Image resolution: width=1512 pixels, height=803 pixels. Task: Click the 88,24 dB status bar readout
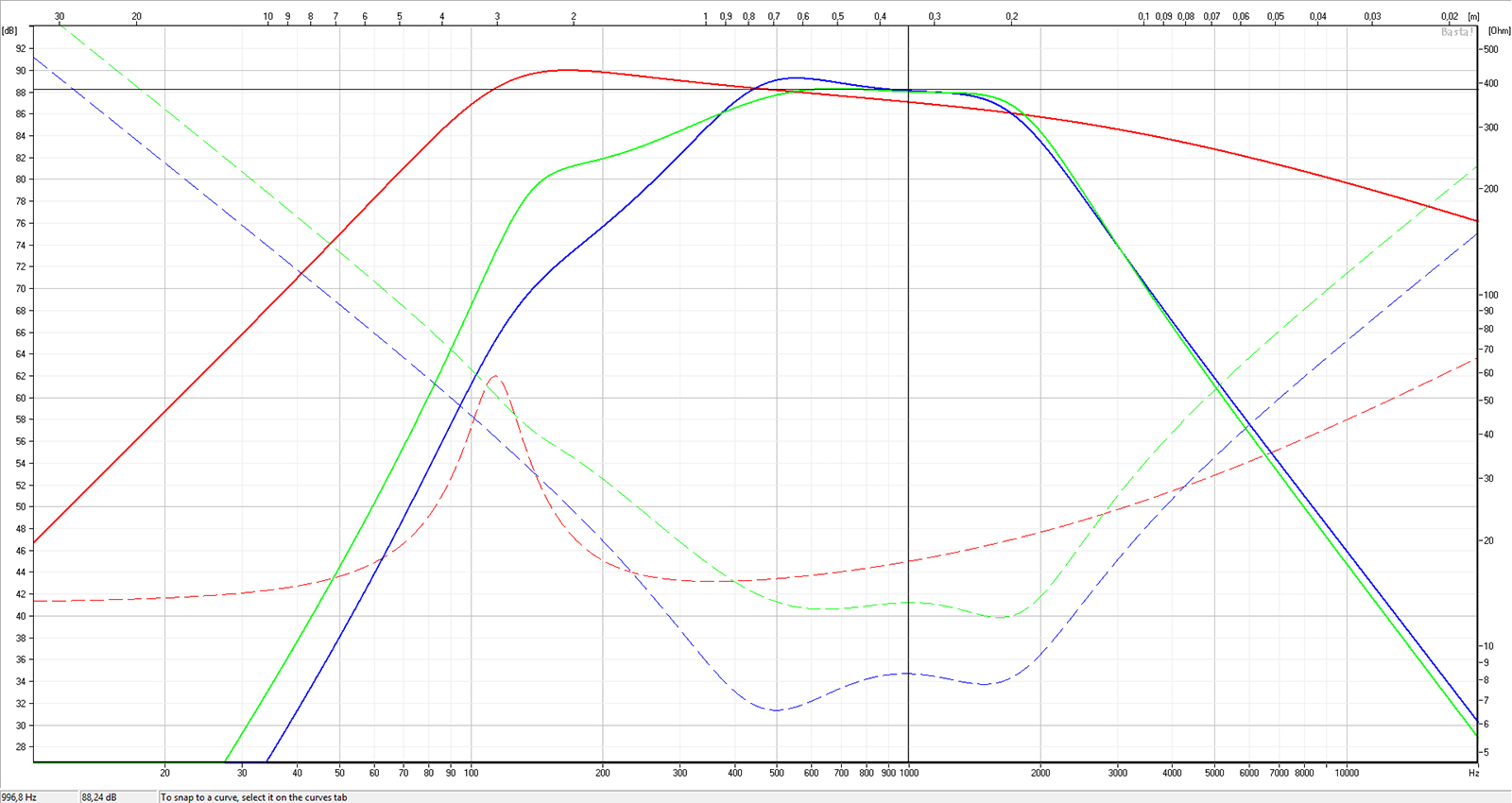99,797
